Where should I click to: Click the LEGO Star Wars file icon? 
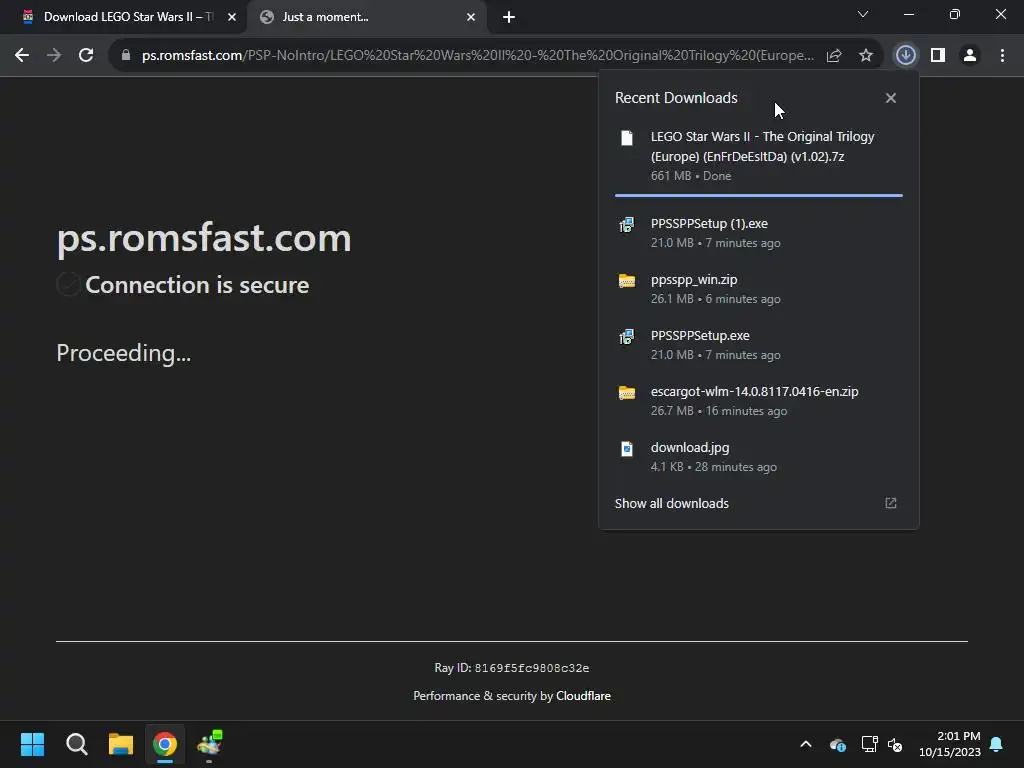click(627, 138)
